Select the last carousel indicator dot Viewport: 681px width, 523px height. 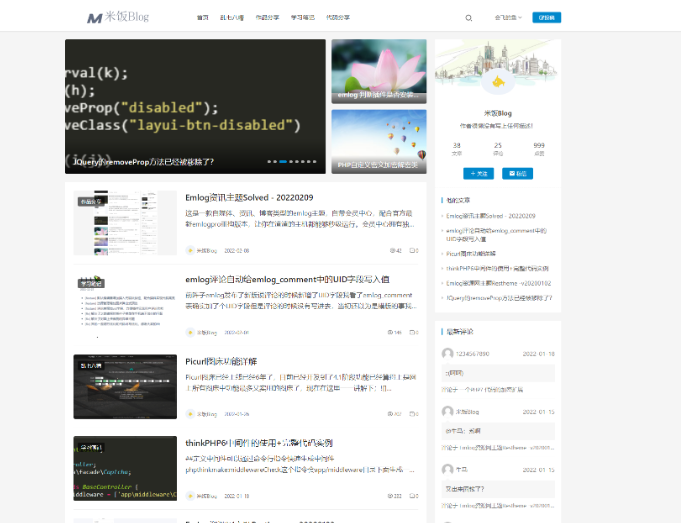[x=314, y=162]
